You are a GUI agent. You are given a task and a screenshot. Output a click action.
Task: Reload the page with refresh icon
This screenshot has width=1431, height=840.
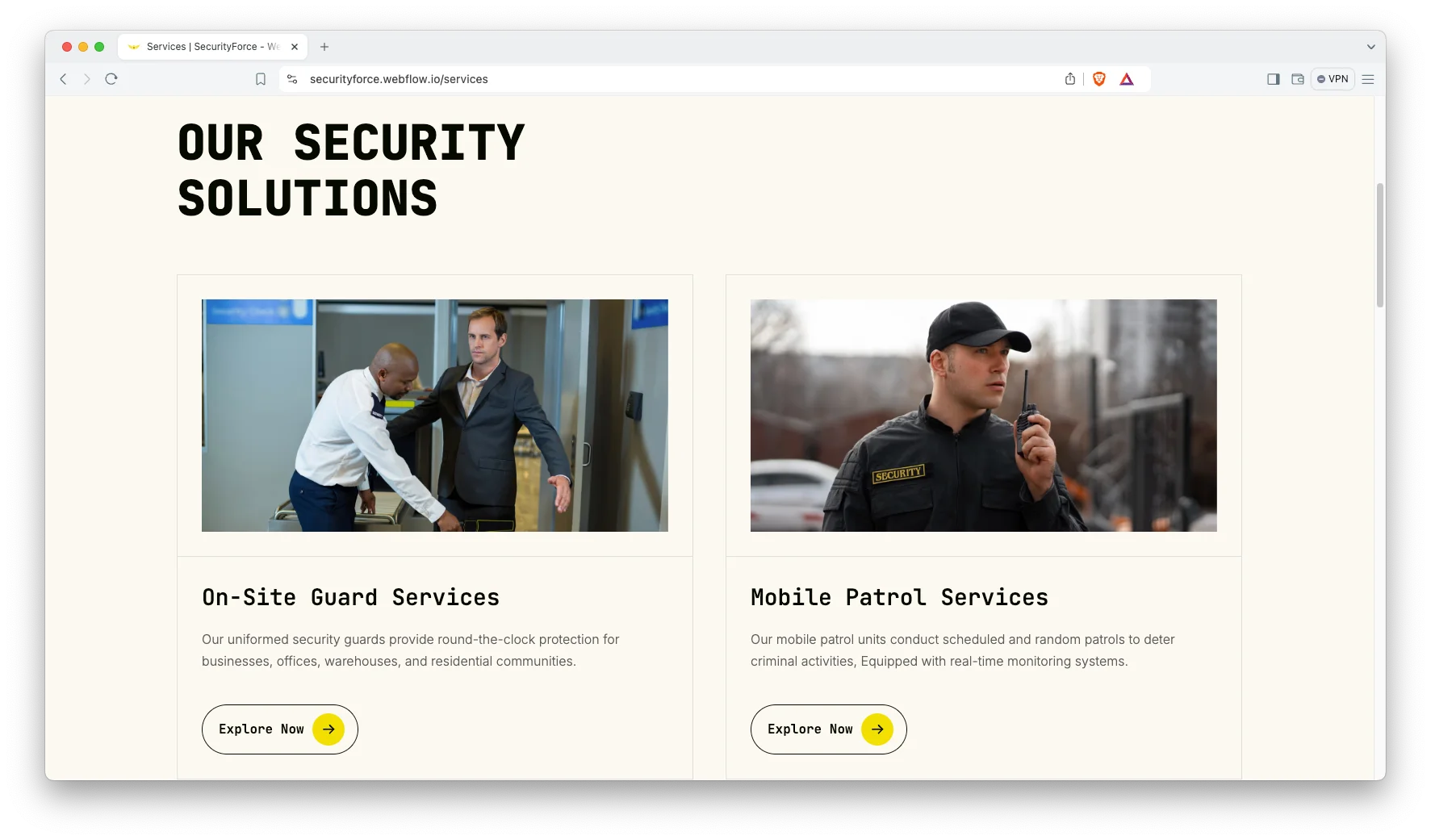point(111,79)
